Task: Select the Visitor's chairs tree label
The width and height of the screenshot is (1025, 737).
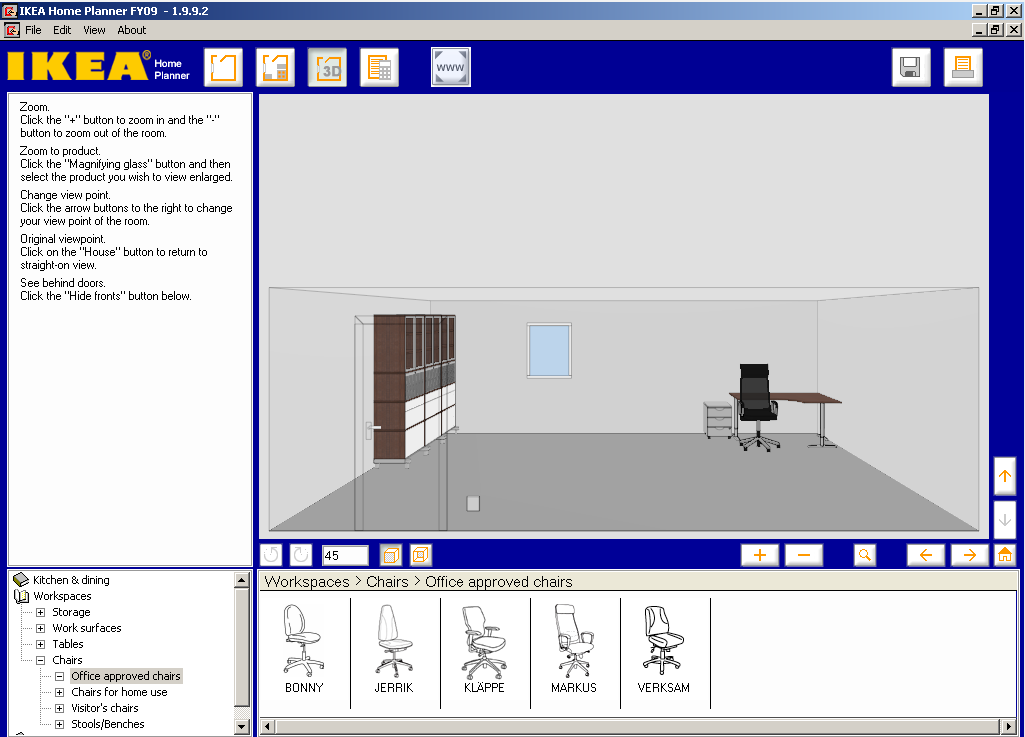Action: (x=105, y=708)
